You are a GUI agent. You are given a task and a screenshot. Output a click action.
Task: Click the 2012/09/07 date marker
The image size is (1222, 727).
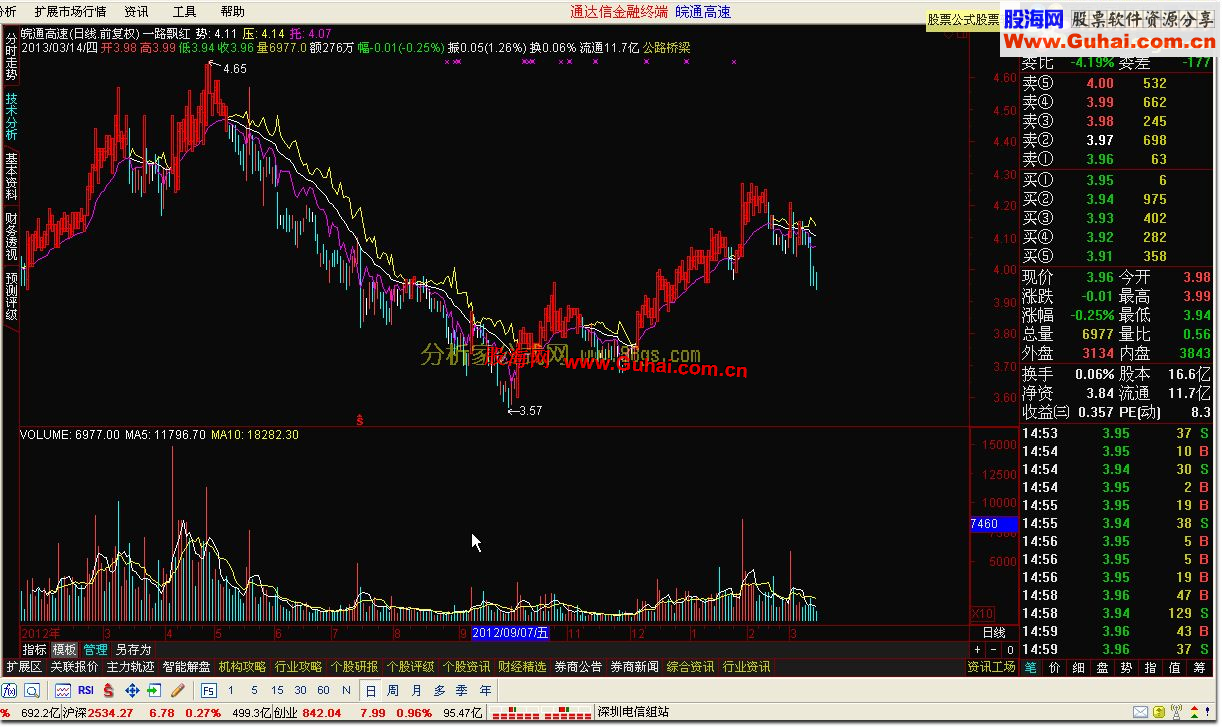(511, 633)
